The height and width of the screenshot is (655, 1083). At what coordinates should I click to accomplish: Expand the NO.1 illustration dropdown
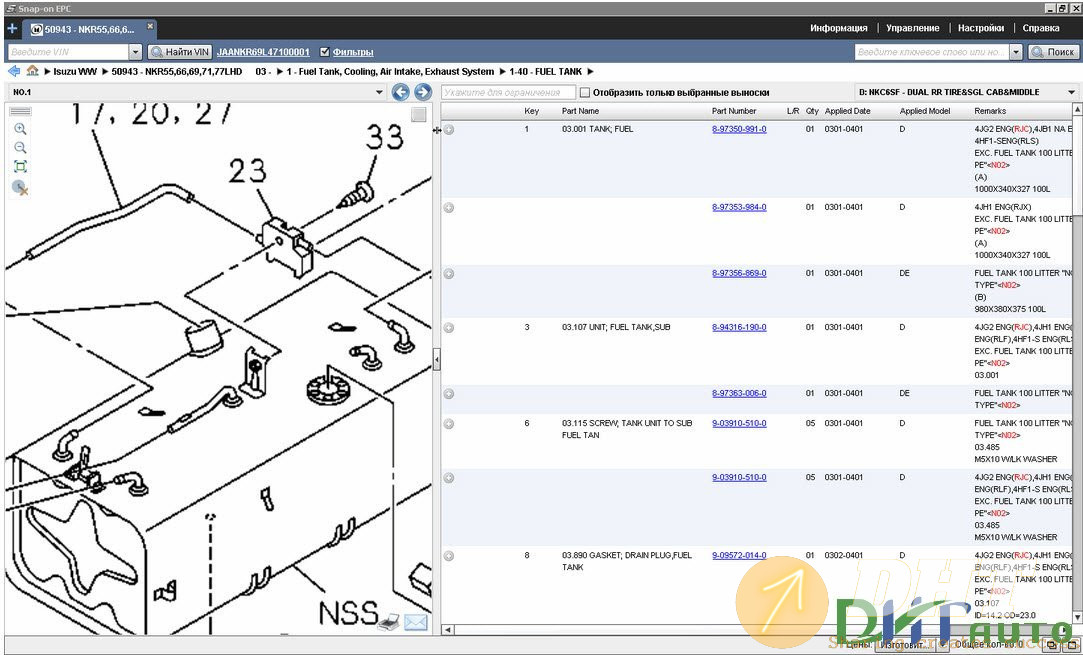tap(379, 92)
